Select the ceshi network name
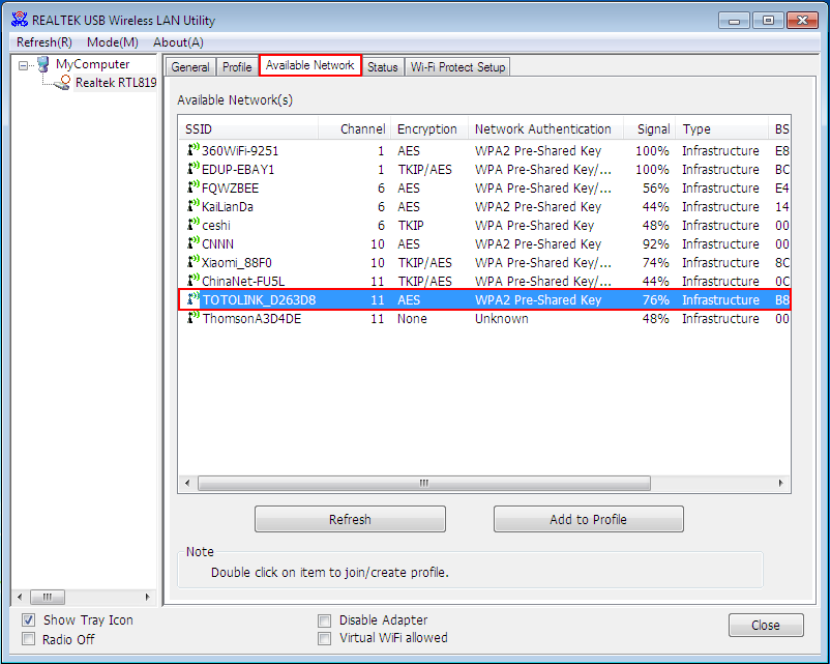 pos(216,225)
